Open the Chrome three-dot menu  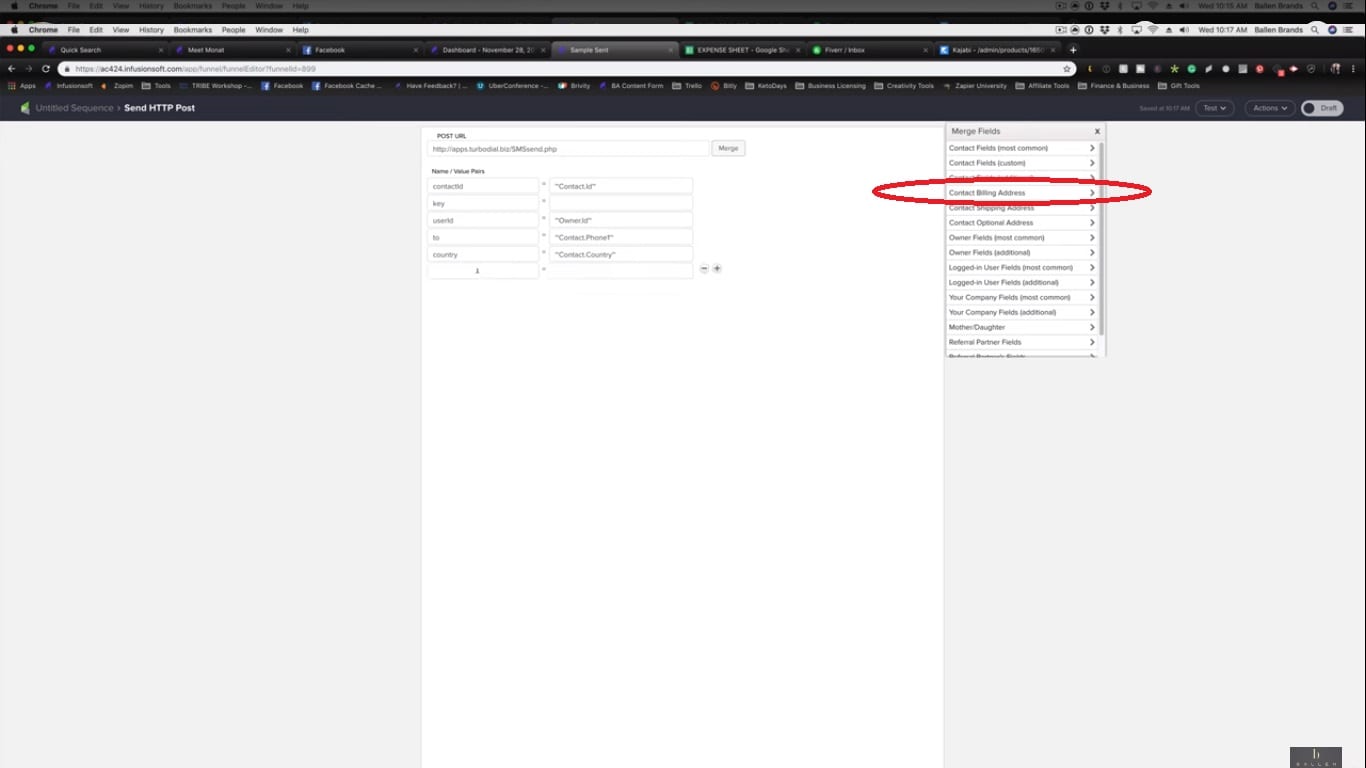[1353, 69]
